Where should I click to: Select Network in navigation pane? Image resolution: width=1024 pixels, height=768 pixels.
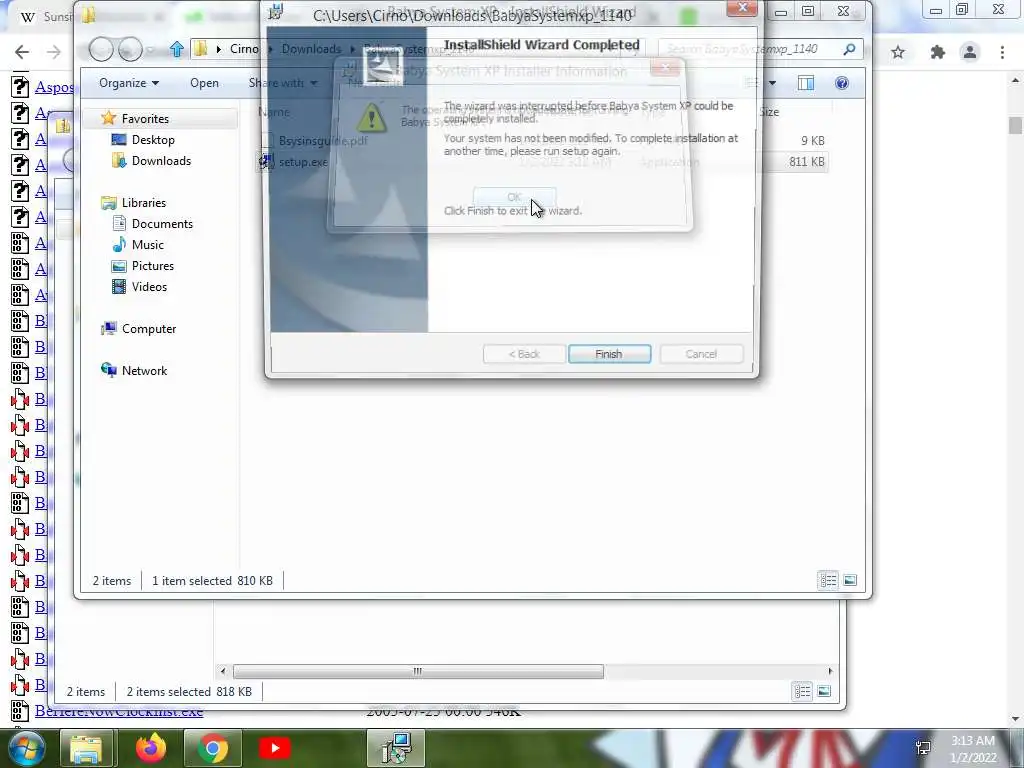click(144, 370)
